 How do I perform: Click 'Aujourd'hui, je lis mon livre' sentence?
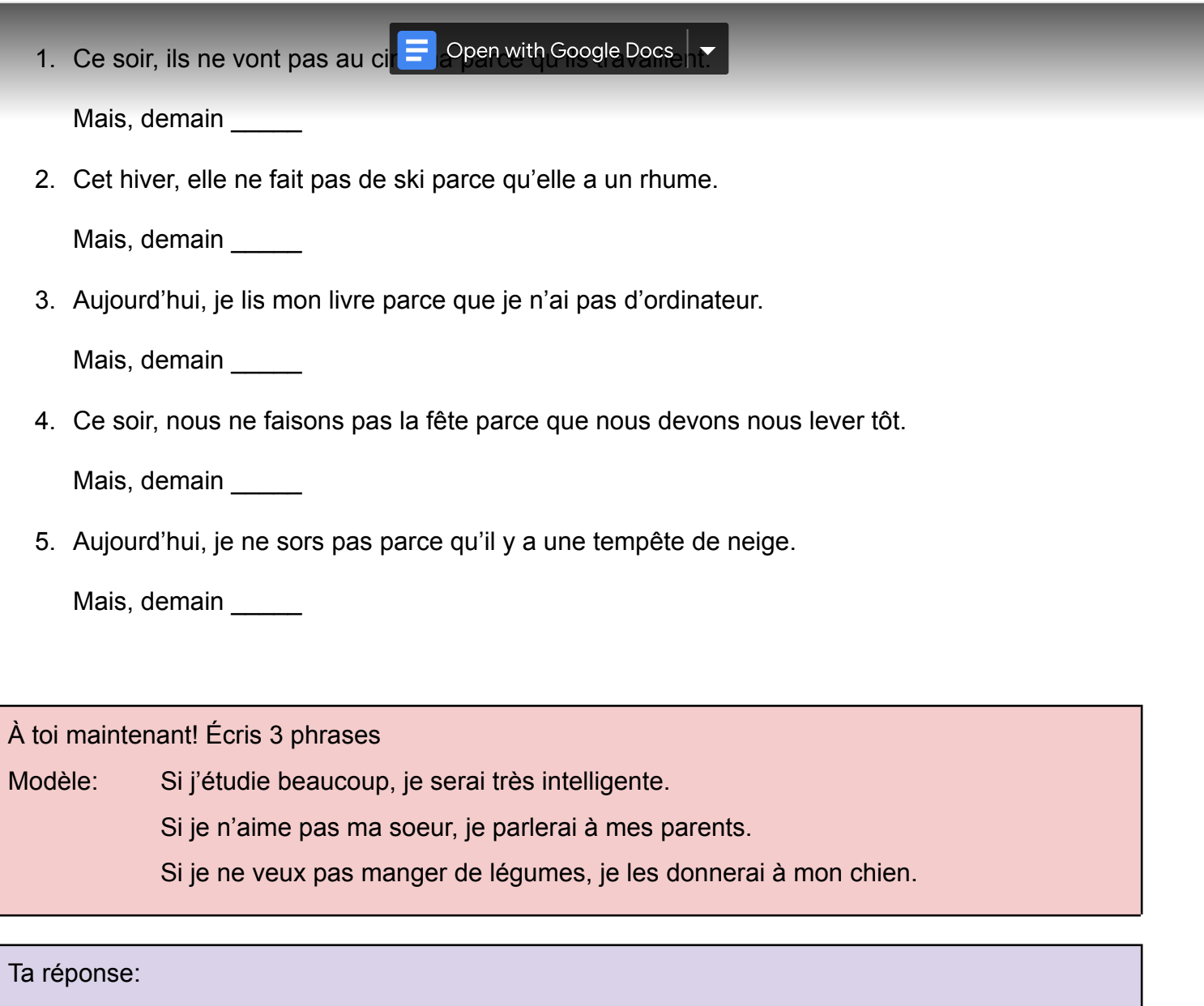(x=418, y=300)
